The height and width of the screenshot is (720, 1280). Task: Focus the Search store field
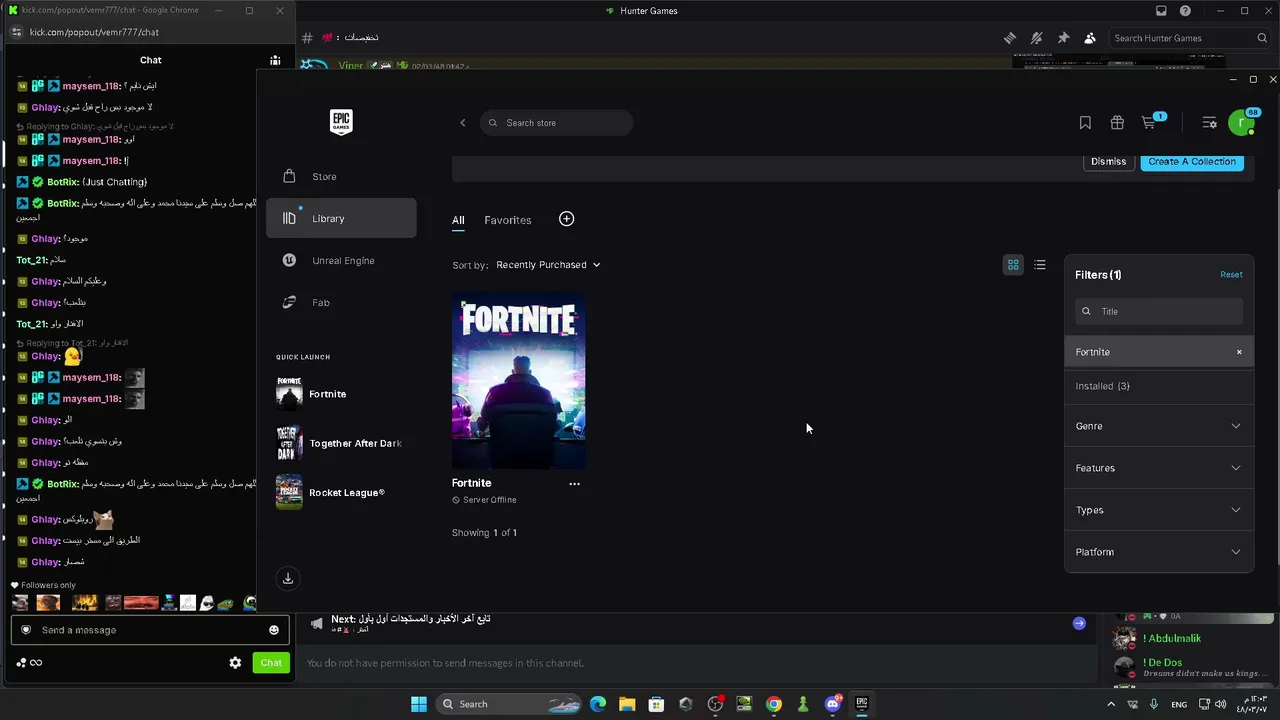556,123
